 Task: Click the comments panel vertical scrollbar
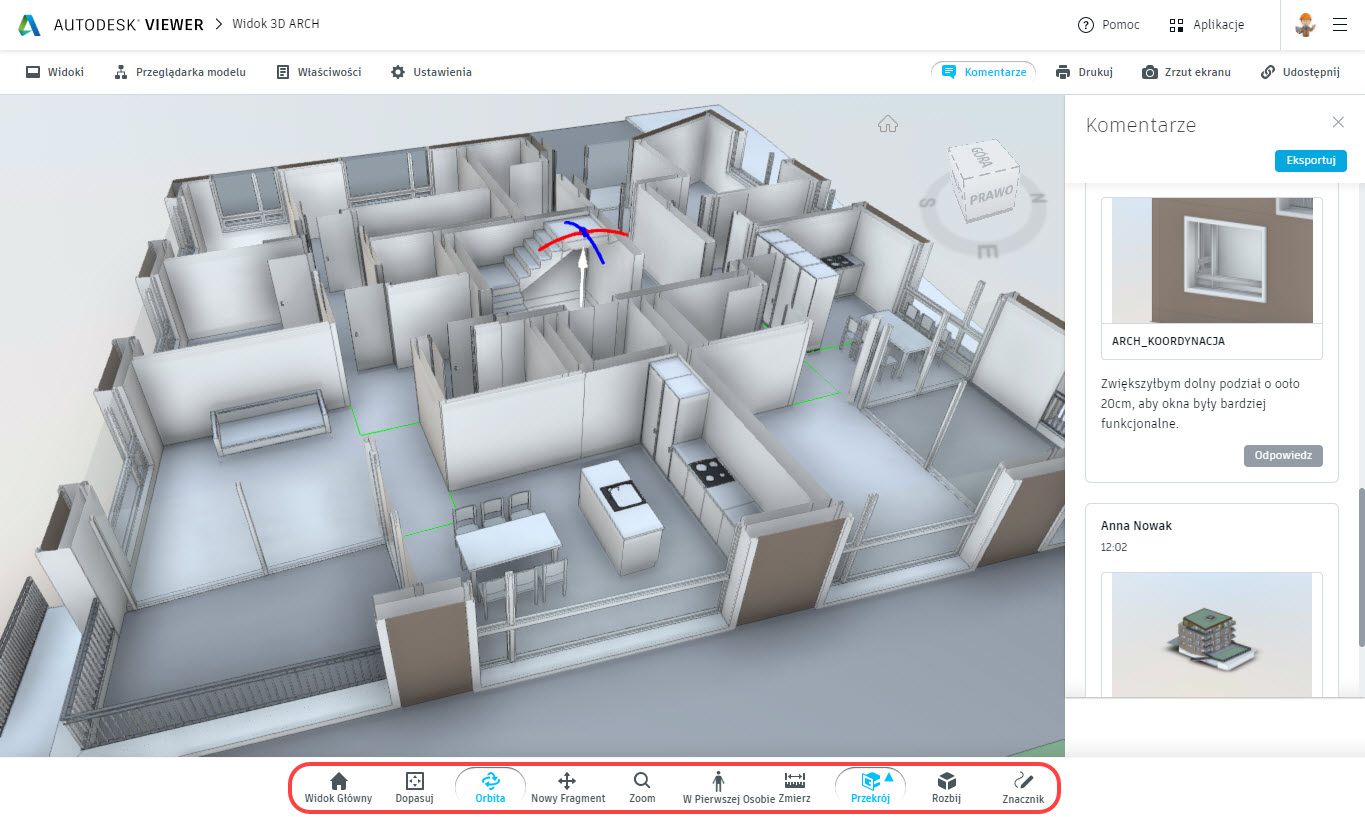[x=1360, y=565]
